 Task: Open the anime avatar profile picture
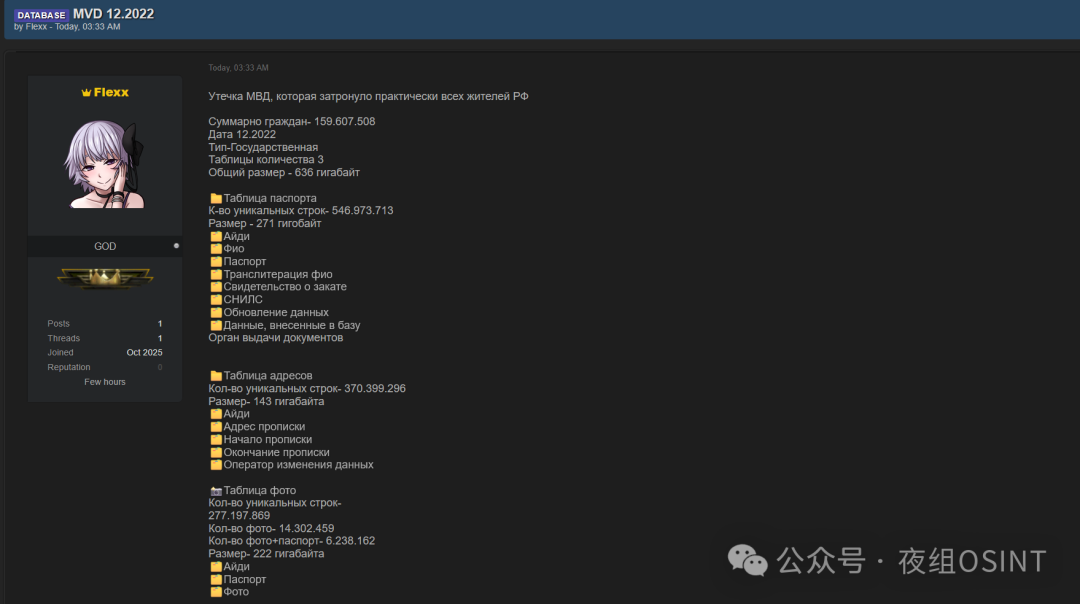(x=105, y=163)
